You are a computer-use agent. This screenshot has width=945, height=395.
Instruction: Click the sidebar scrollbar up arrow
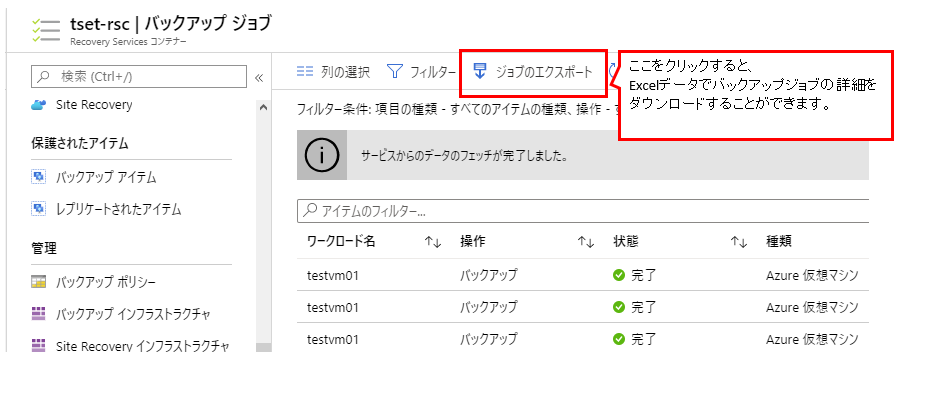tap(263, 107)
